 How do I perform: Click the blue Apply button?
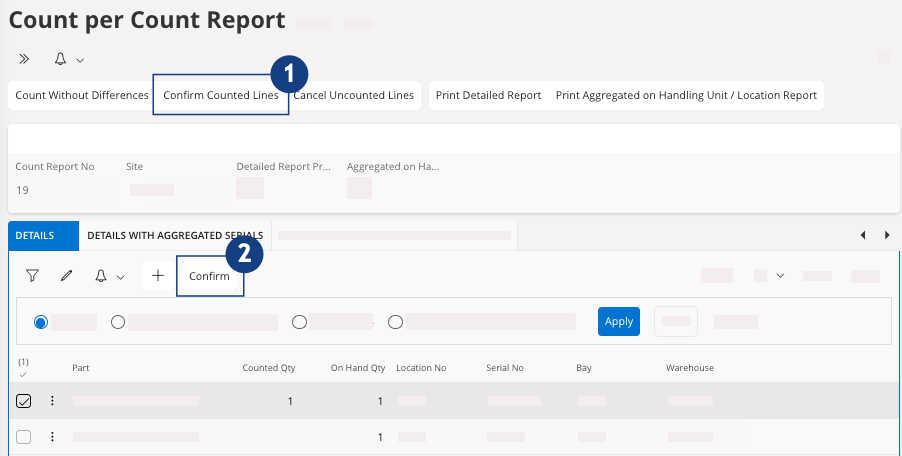[x=618, y=321]
